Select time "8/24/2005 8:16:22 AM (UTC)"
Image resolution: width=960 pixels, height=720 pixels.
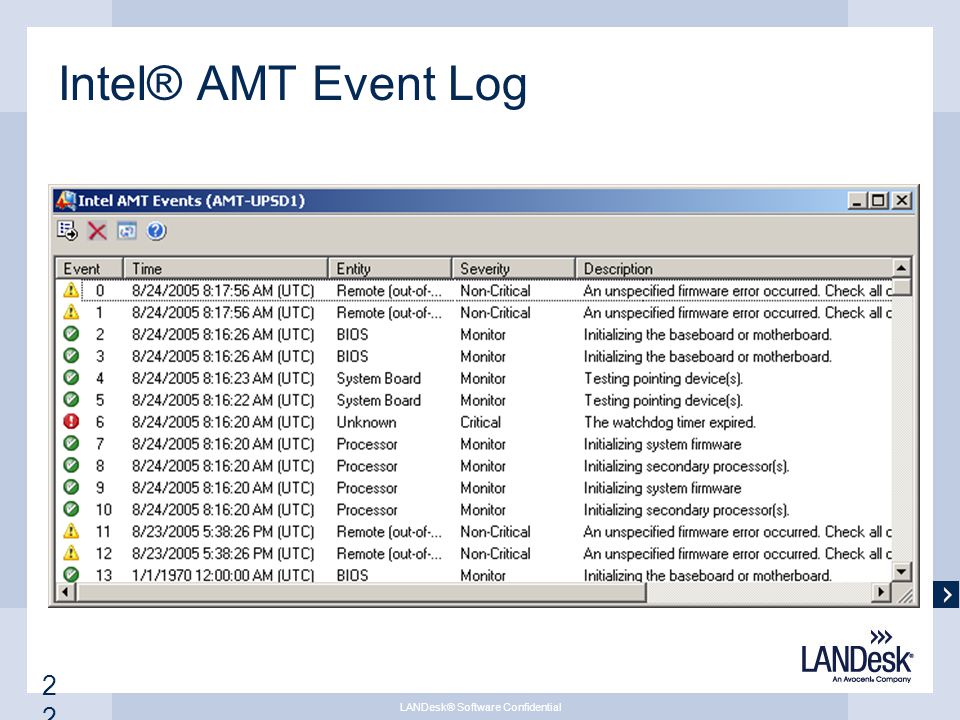pyautogui.click(x=223, y=400)
